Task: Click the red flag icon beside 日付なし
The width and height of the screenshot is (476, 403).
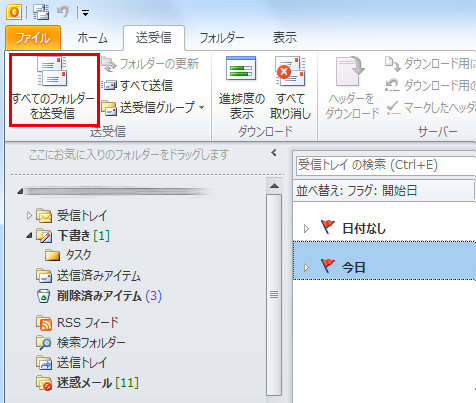Action: (x=327, y=227)
